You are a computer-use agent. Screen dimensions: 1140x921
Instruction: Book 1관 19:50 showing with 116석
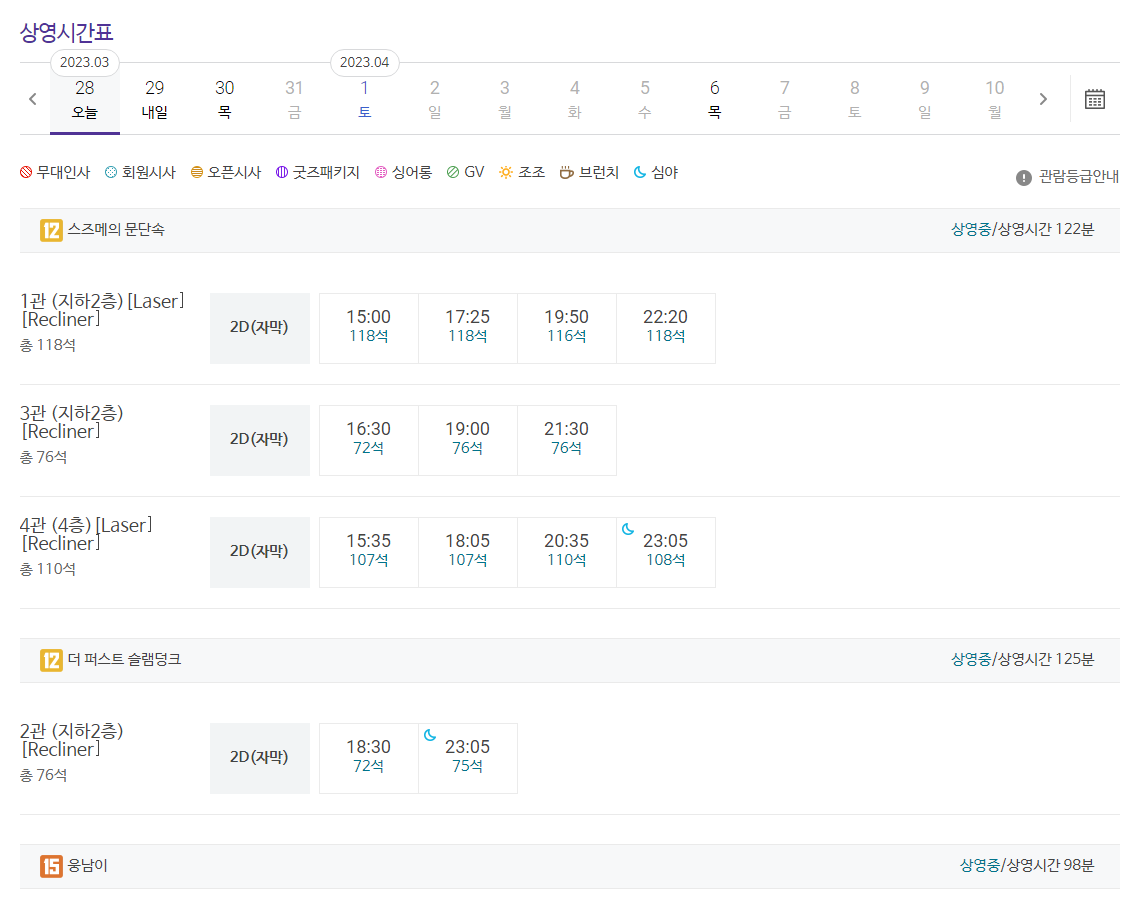coord(566,328)
